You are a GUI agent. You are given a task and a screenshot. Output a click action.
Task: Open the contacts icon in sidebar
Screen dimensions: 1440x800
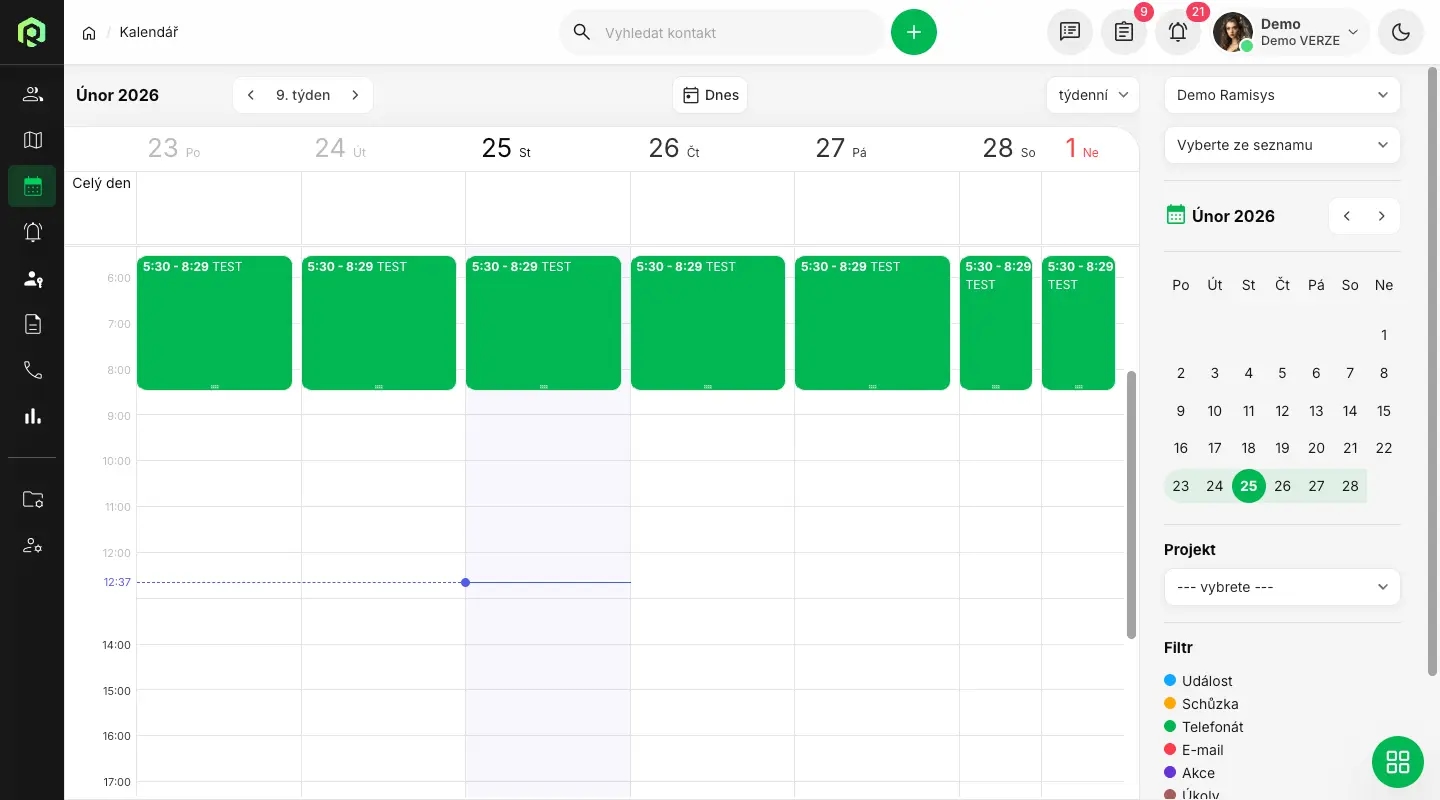tap(32, 94)
